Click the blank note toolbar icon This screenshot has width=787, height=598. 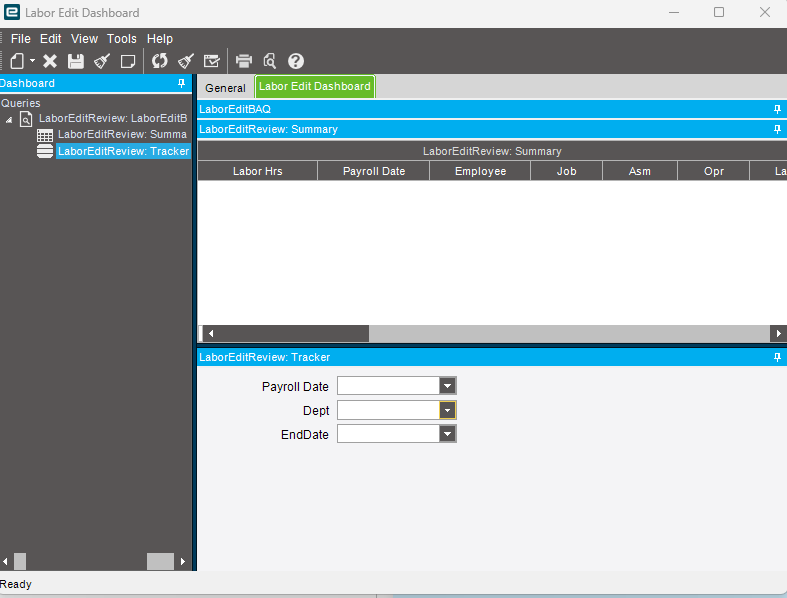(128, 61)
